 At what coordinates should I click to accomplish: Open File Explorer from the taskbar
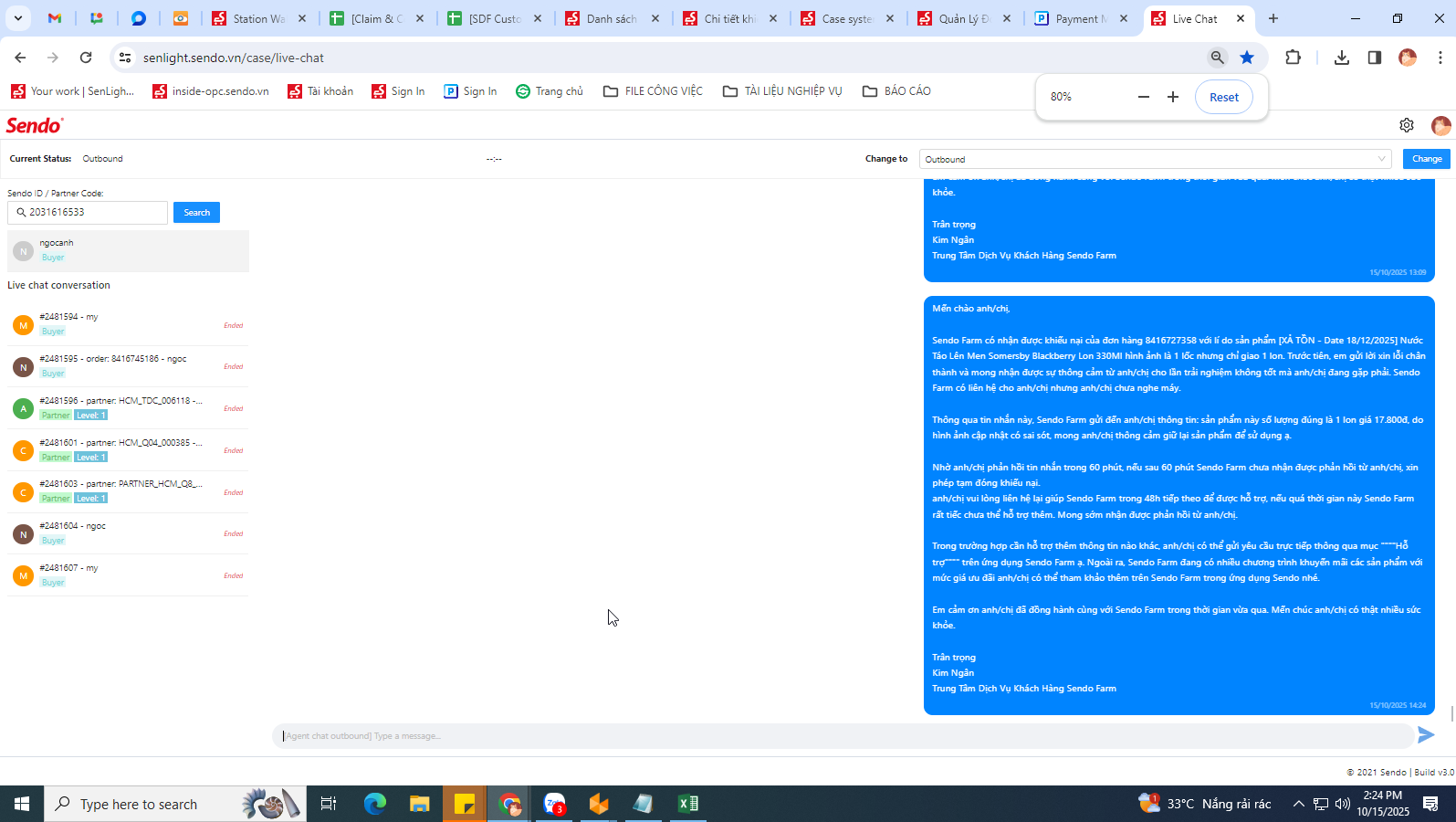[419, 804]
